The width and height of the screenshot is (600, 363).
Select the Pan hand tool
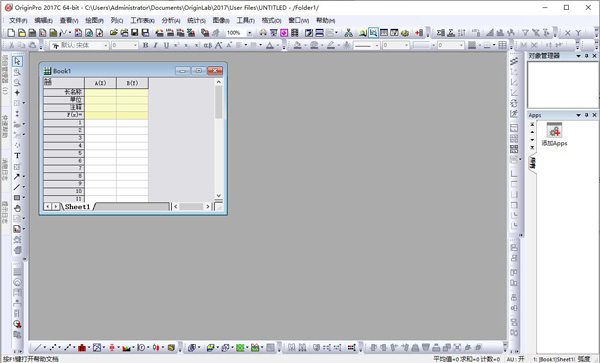[17, 208]
